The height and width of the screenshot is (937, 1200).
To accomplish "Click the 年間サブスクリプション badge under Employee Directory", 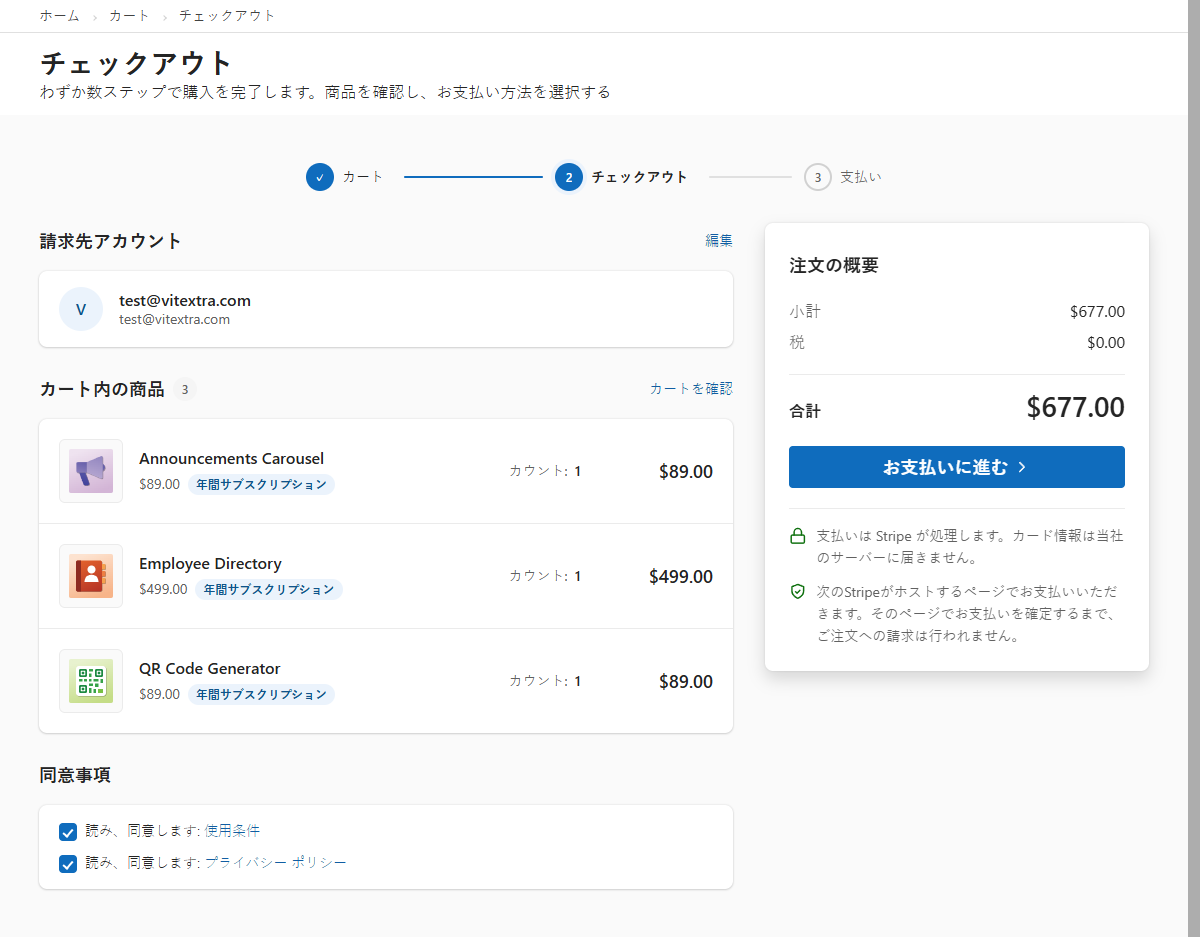I will 269,589.
